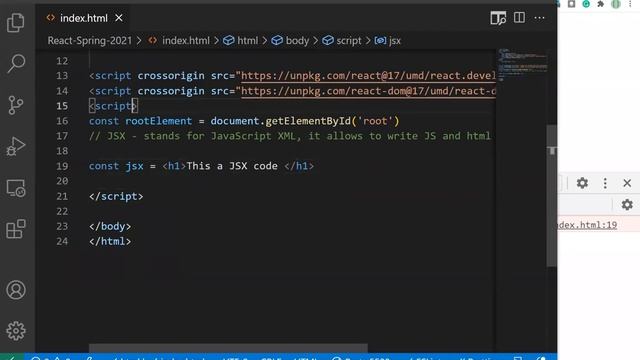Close the browser DevTools panel
This screenshot has width=640, height=360.
tap(627, 183)
